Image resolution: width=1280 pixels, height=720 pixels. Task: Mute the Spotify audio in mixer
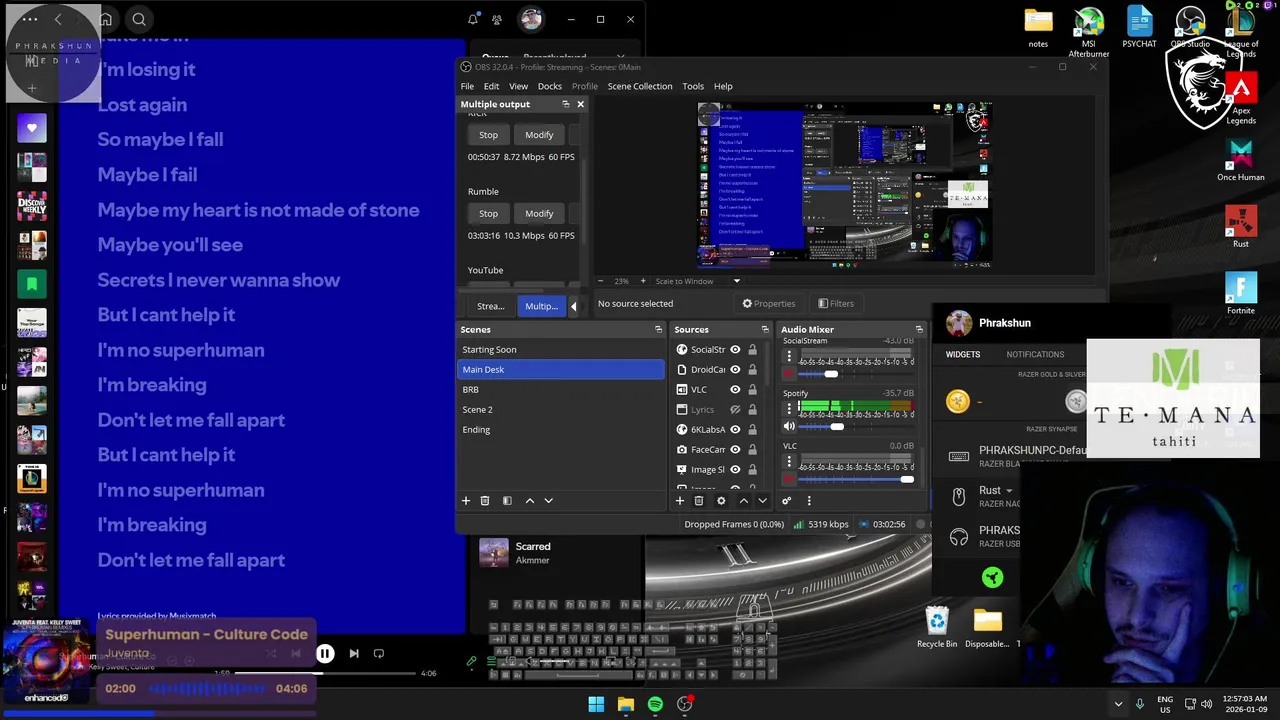pyautogui.click(x=789, y=427)
